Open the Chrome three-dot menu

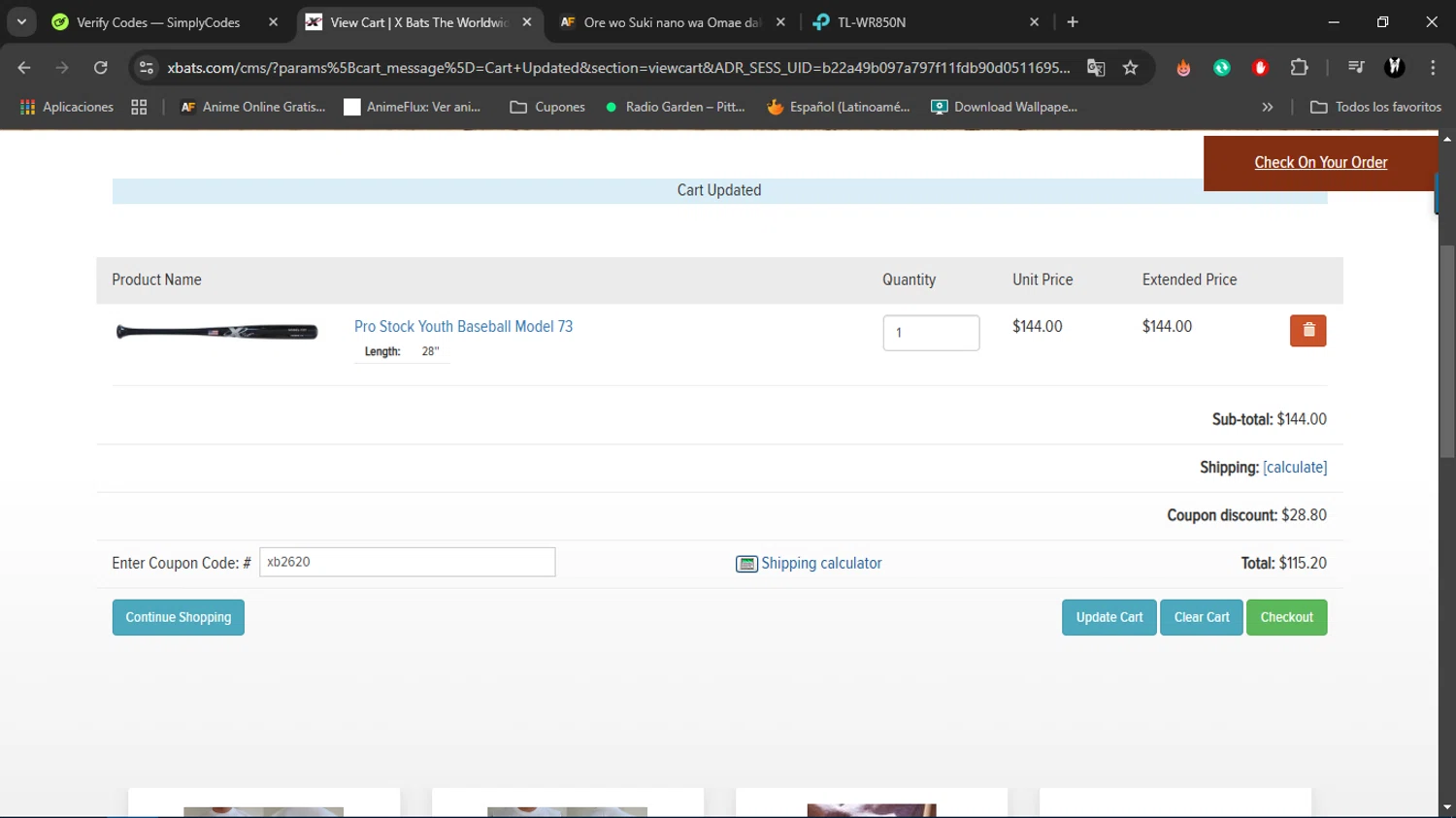[1433, 68]
